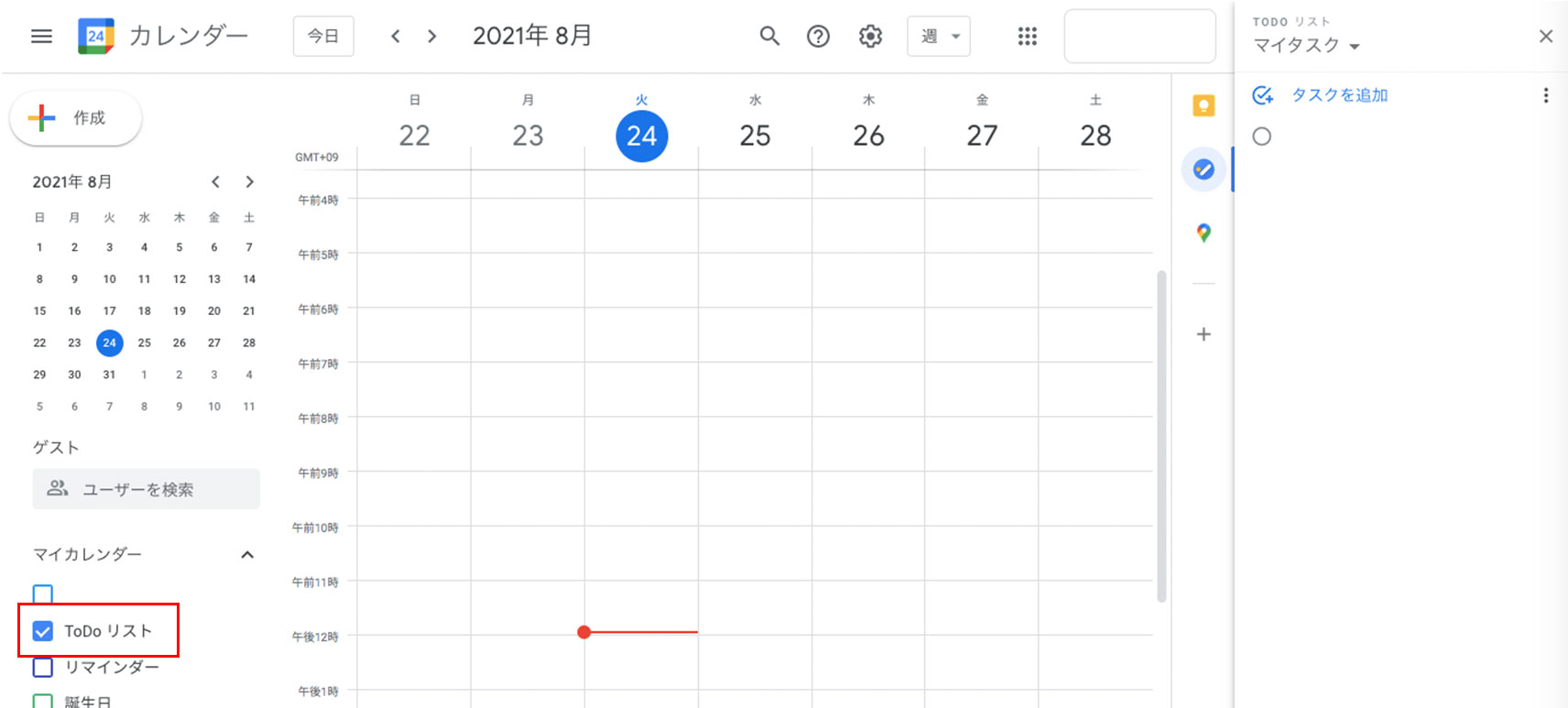
Task: Open settings gear menu
Action: (x=870, y=37)
